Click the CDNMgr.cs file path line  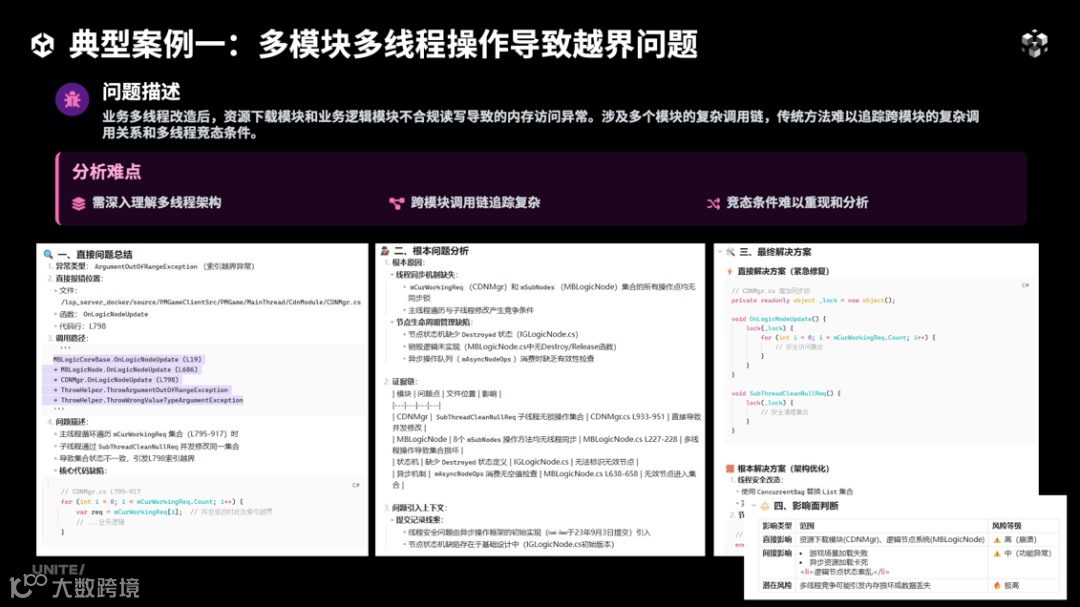click(x=211, y=302)
